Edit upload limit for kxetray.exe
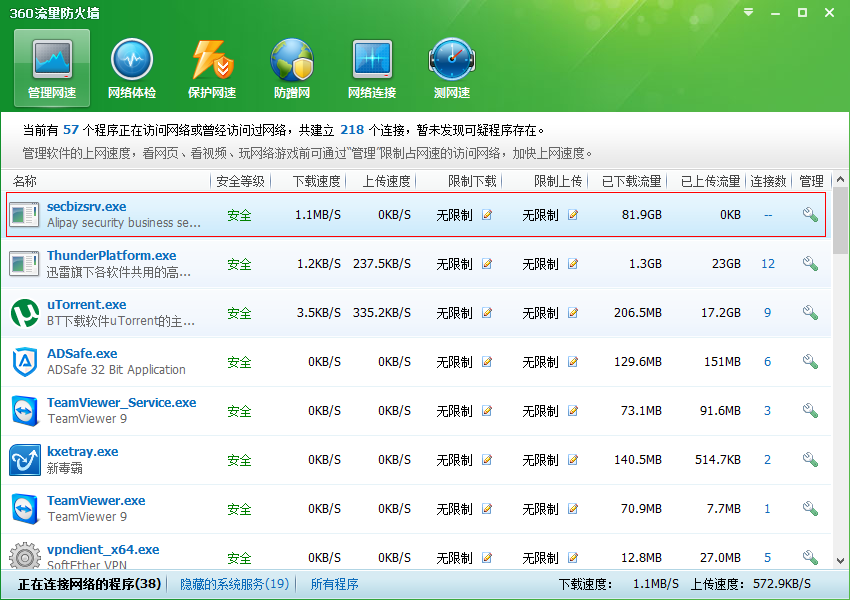 coord(573,460)
